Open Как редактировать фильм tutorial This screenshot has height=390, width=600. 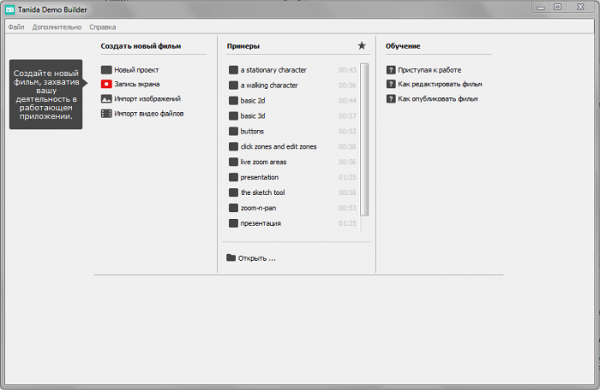click(x=440, y=84)
